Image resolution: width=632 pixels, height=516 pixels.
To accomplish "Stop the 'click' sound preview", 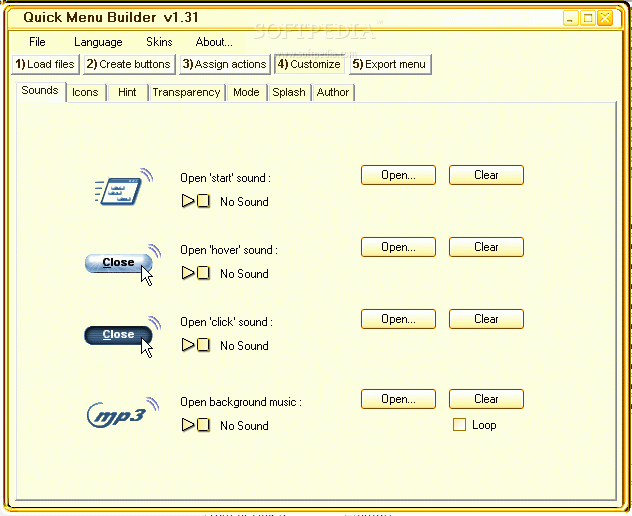I will [204, 345].
